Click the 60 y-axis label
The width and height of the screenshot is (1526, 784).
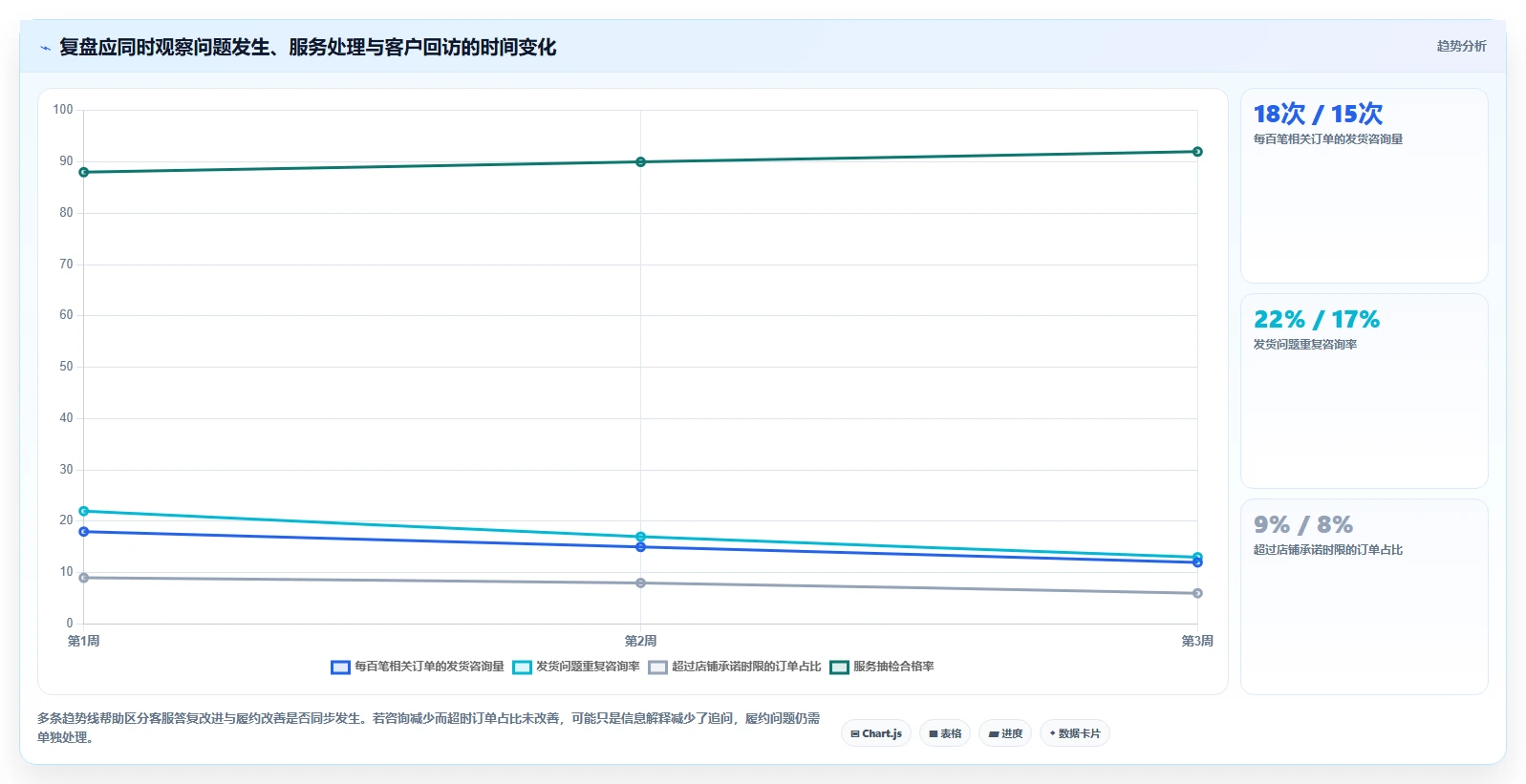[x=66, y=315]
